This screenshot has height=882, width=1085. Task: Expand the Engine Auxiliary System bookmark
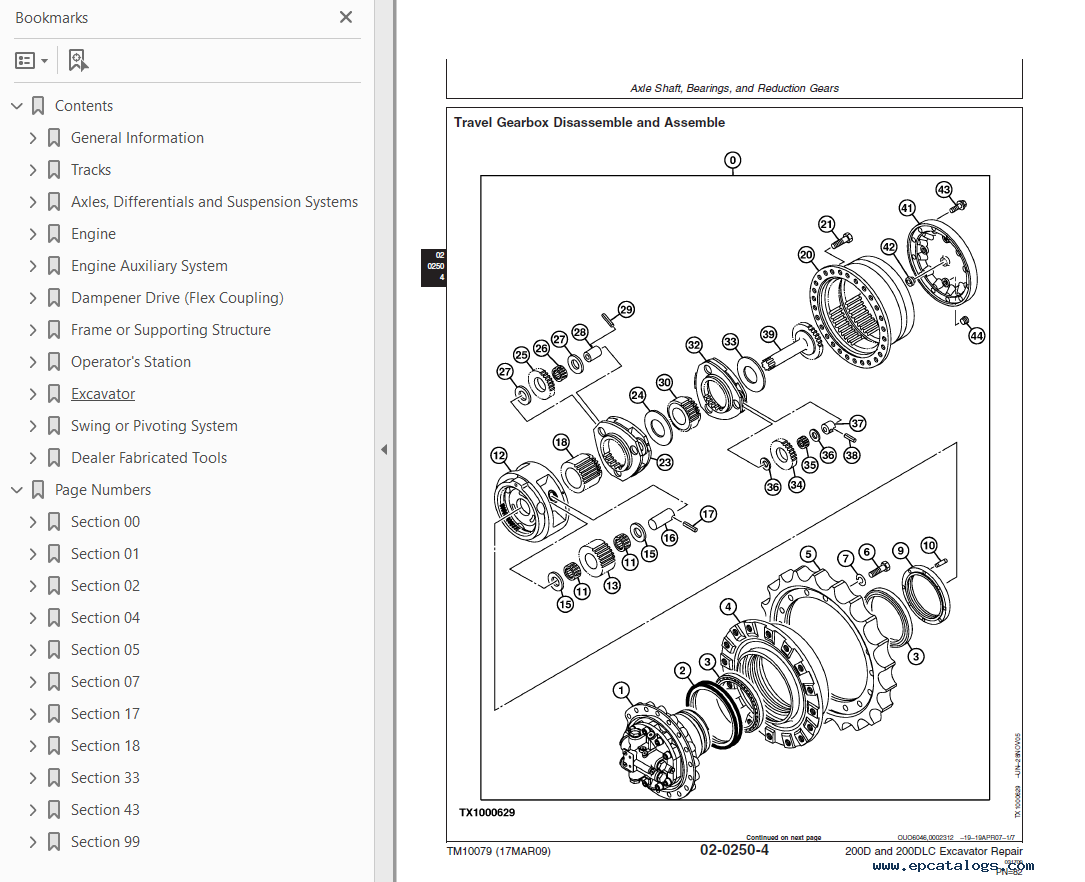point(33,266)
